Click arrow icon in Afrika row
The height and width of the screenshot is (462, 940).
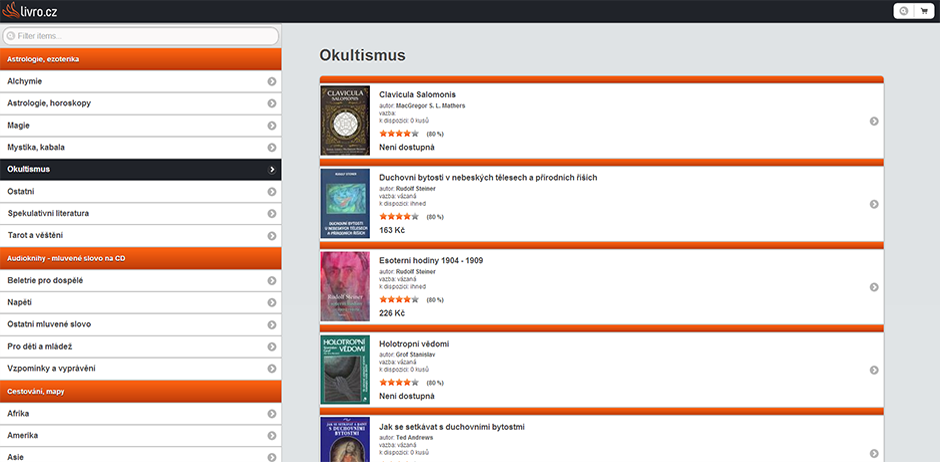(x=272, y=413)
